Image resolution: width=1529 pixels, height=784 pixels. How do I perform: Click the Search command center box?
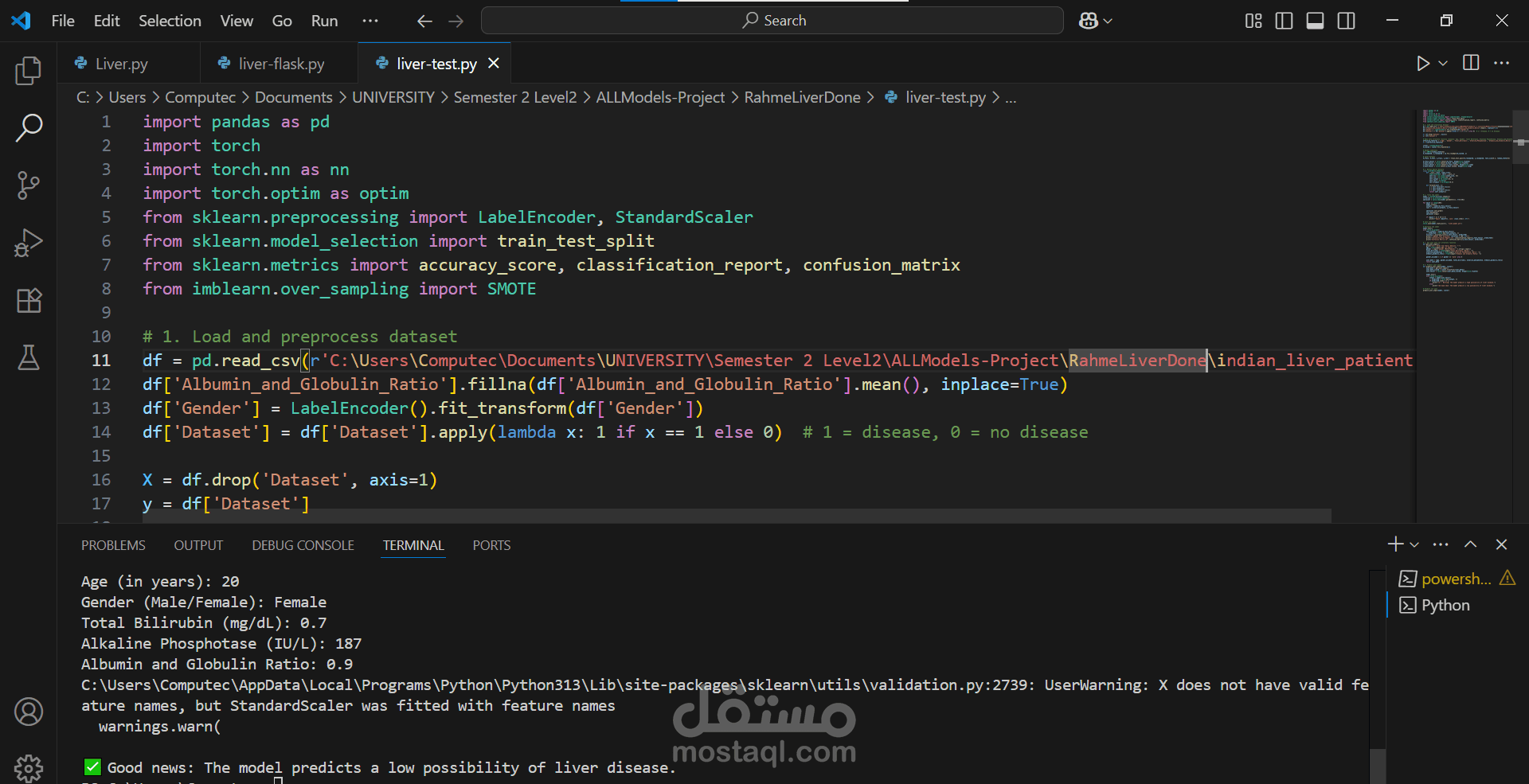tap(772, 21)
